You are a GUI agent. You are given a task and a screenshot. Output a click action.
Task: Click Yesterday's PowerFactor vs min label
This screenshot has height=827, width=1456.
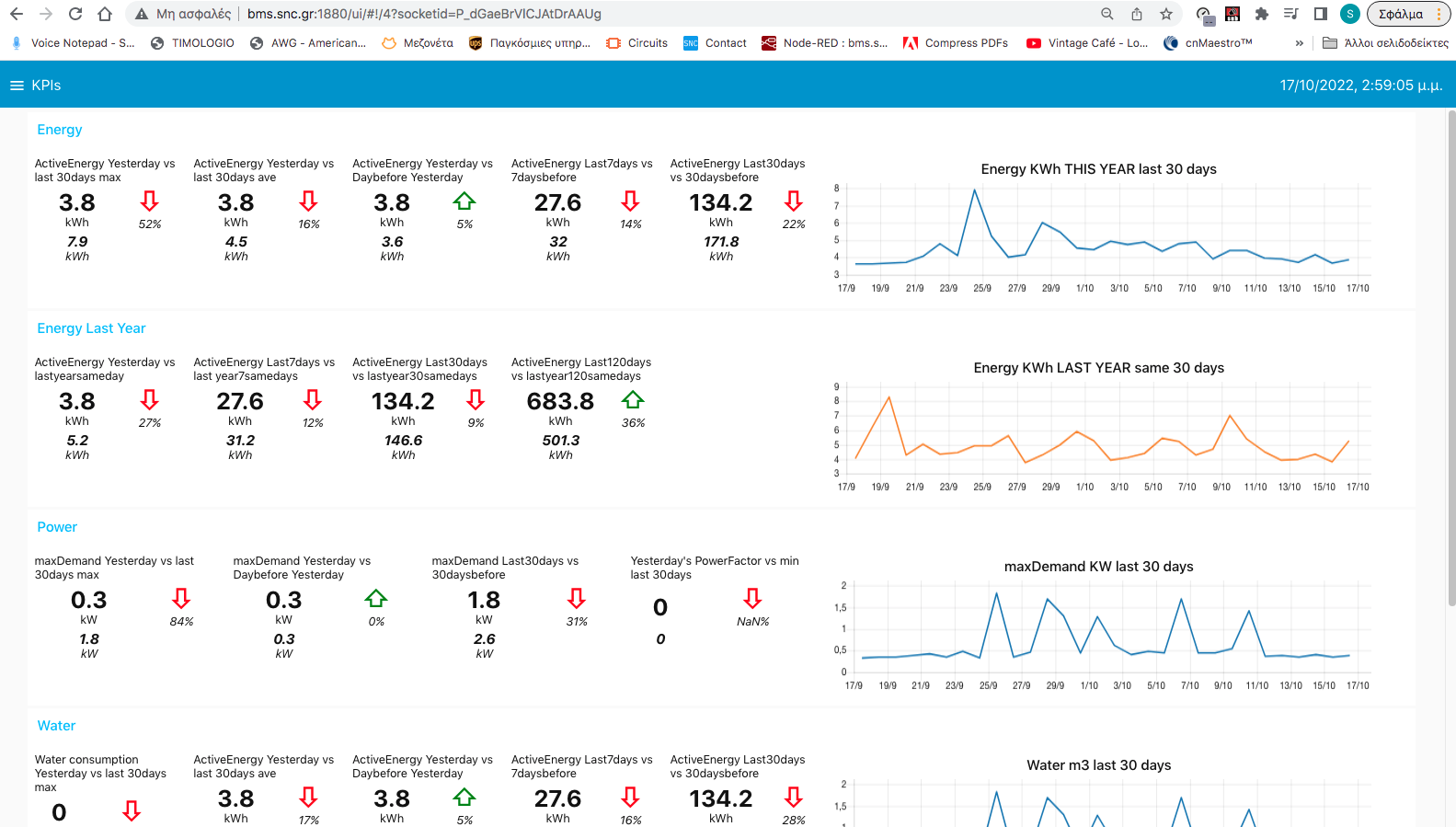[715, 568]
